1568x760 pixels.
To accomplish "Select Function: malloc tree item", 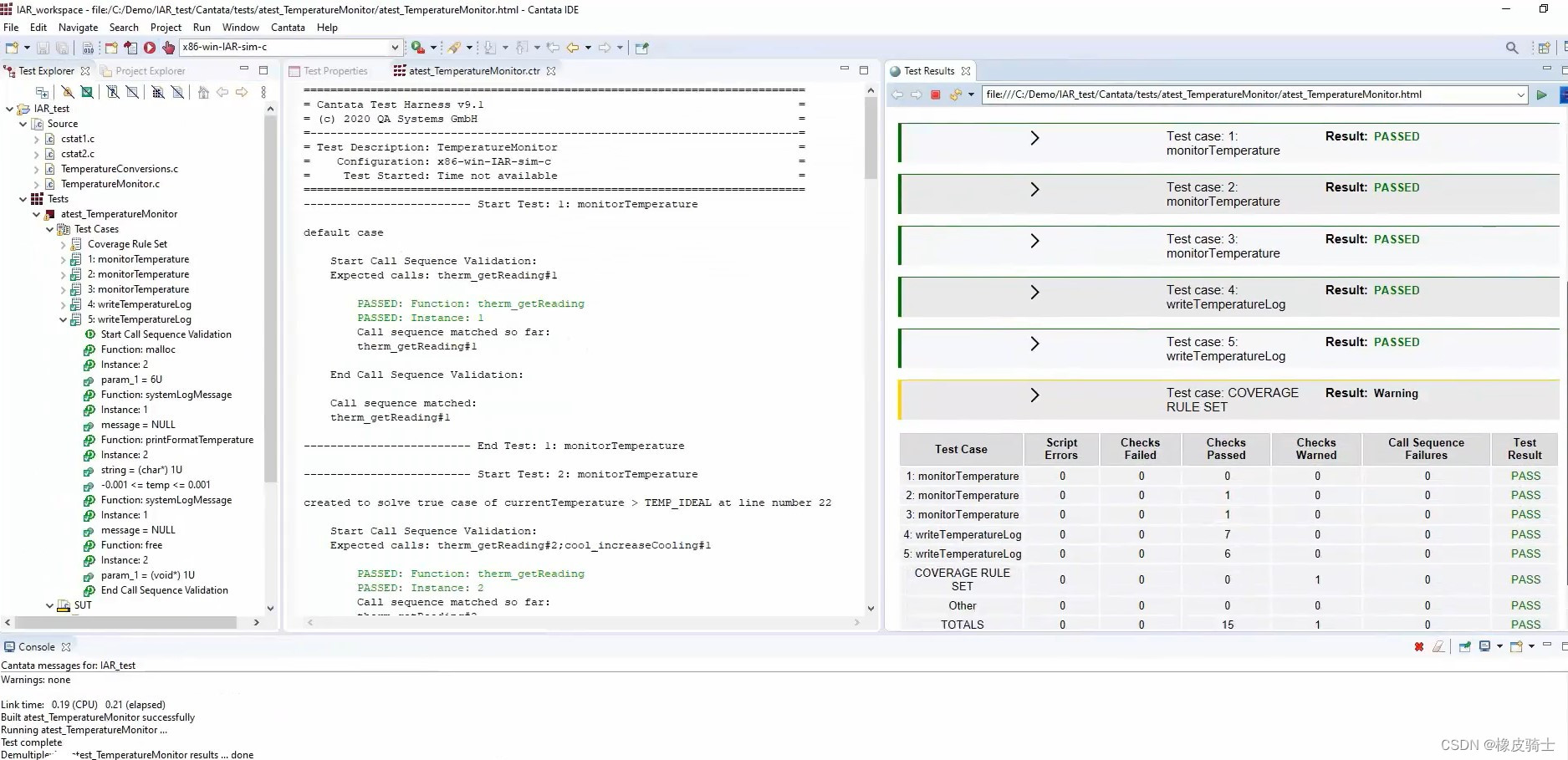I will [138, 349].
